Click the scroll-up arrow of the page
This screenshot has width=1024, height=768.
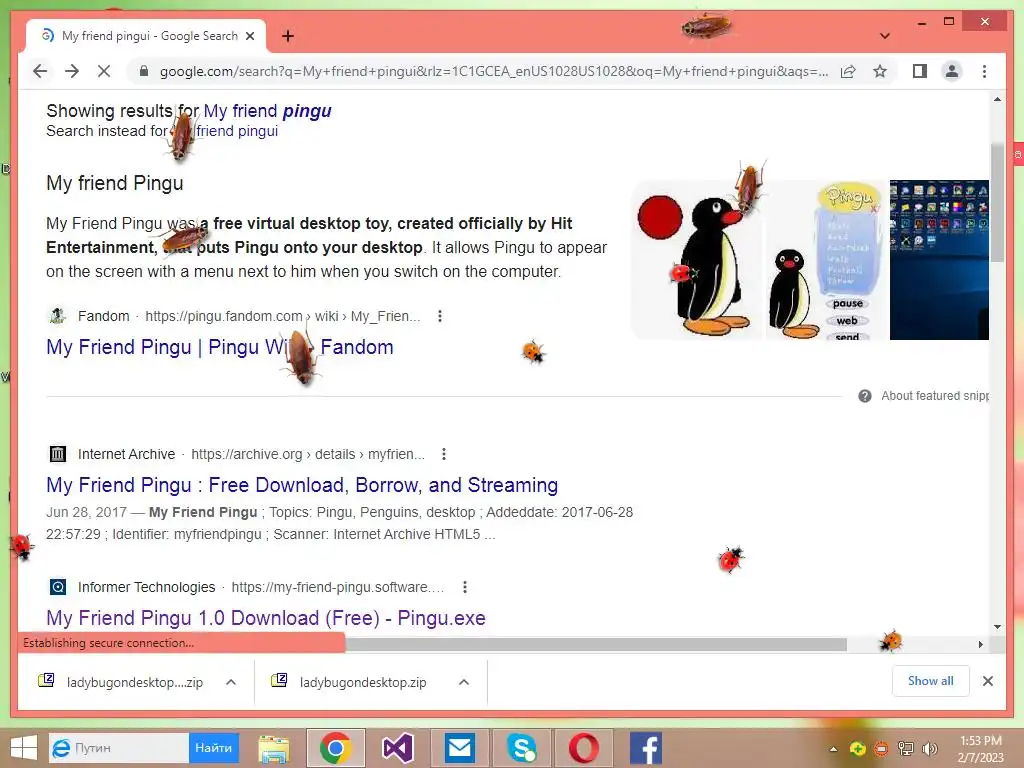click(997, 99)
